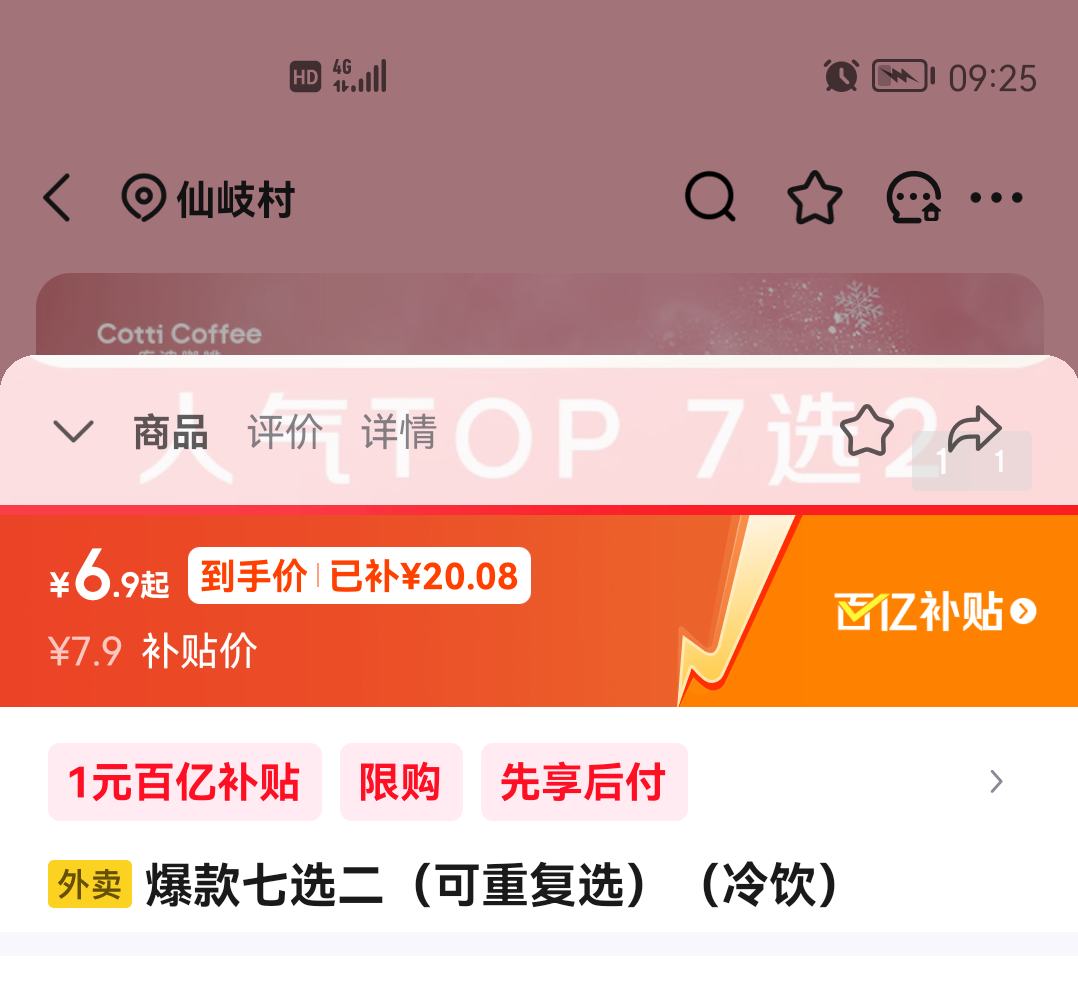
Task: Tap the back arrow icon
Action: [x=57, y=197]
